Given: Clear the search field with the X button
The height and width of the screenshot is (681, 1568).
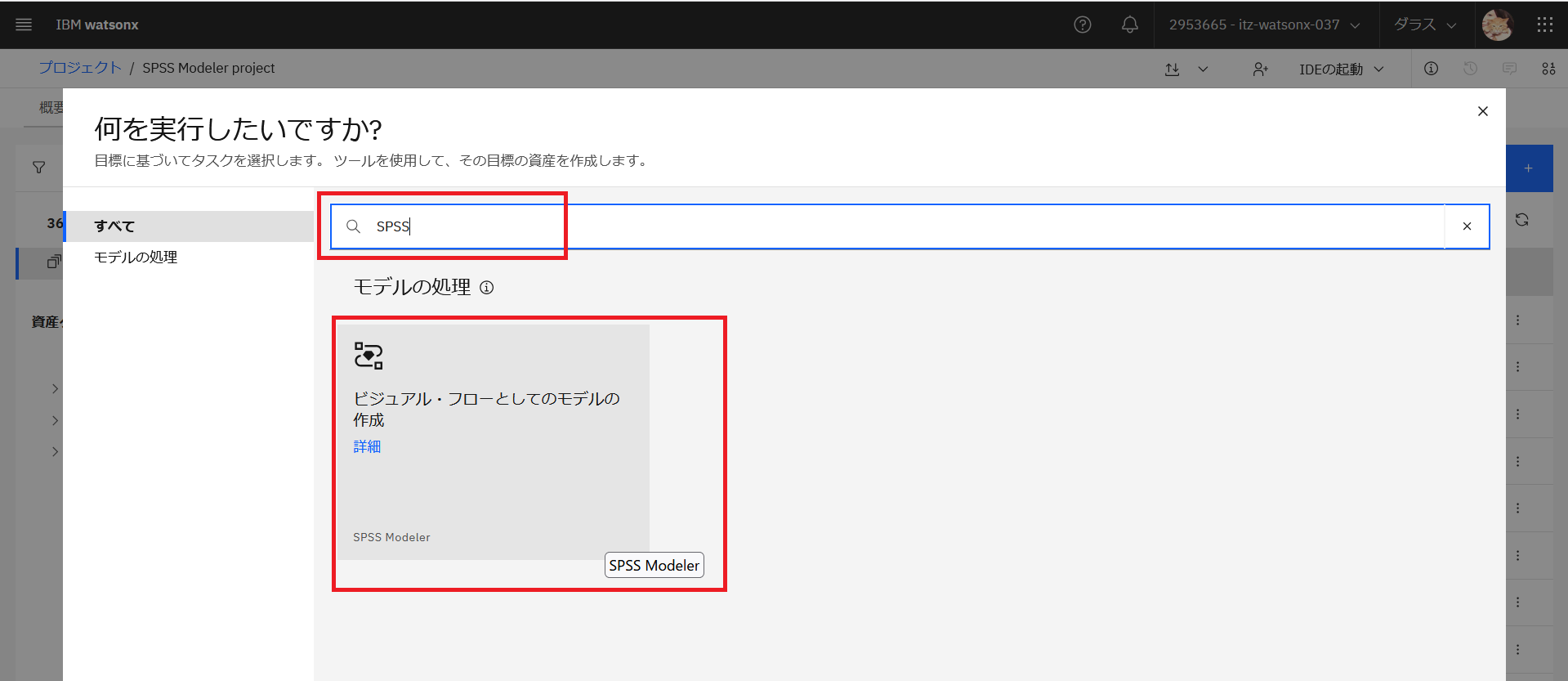Looking at the screenshot, I should tap(1467, 226).
